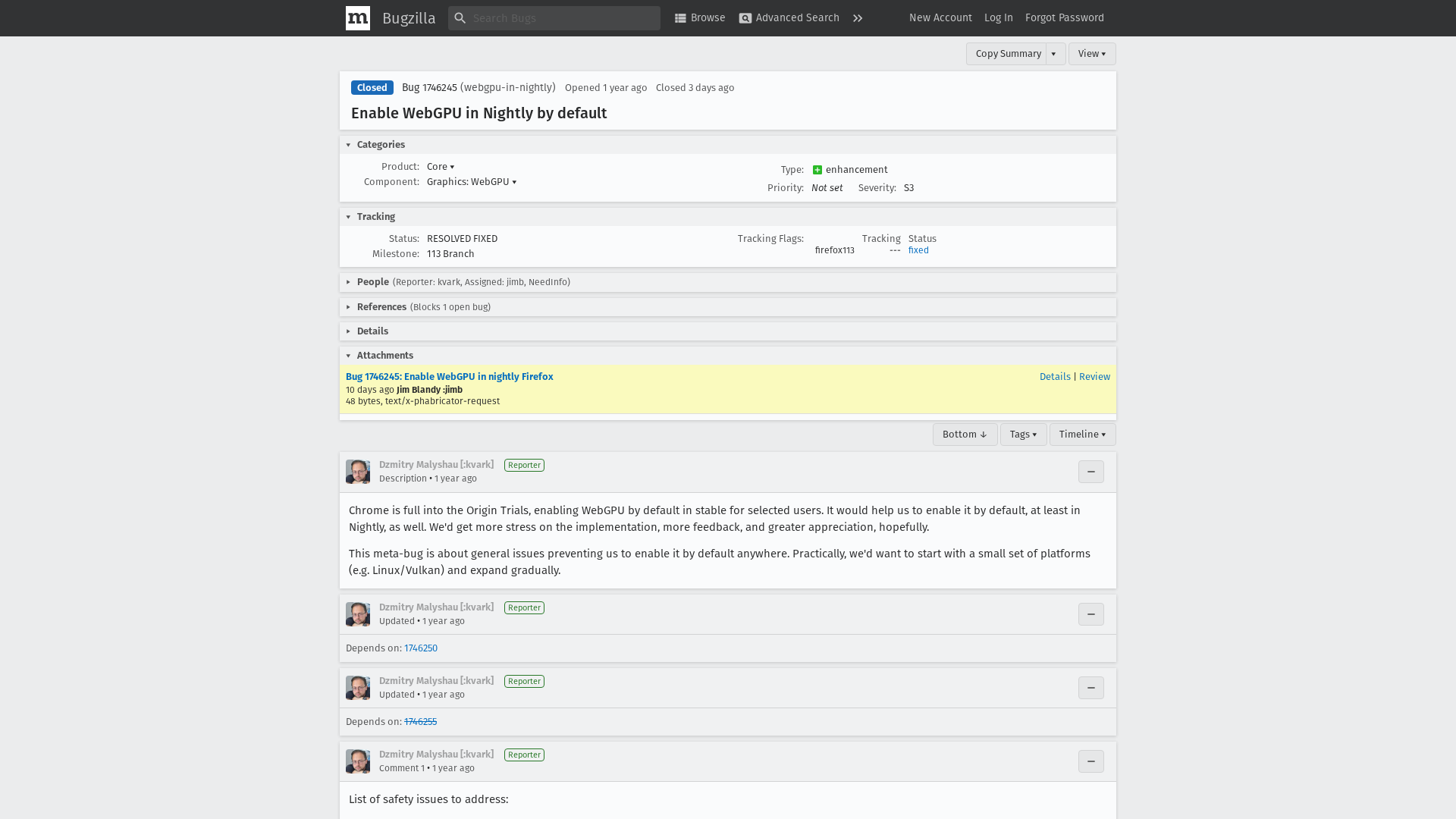Collapse Comment 1 using the minus button
The height and width of the screenshot is (819, 1456).
point(1091,761)
